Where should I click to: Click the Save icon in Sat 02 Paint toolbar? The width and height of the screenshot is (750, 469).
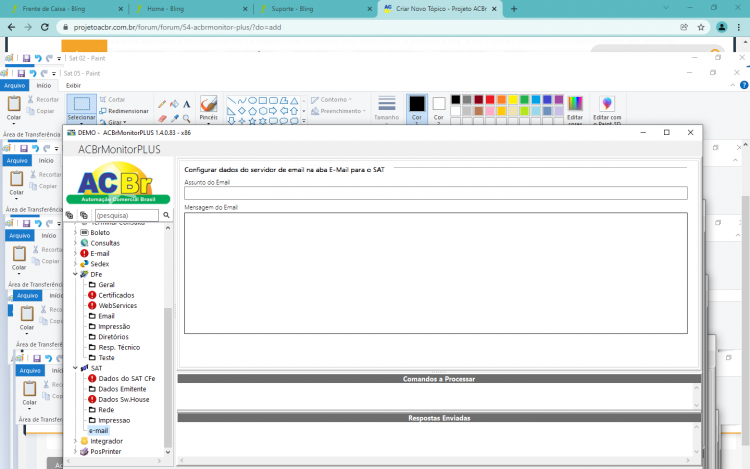click(26, 58)
